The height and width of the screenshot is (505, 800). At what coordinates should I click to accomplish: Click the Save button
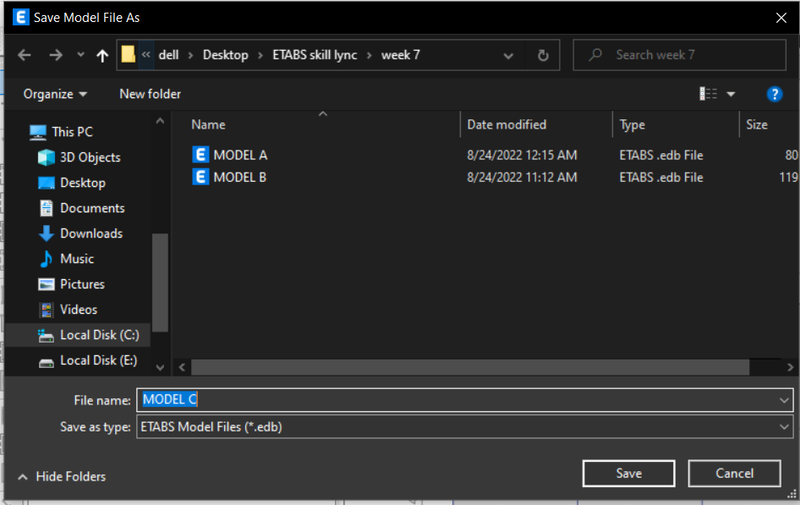pos(629,474)
